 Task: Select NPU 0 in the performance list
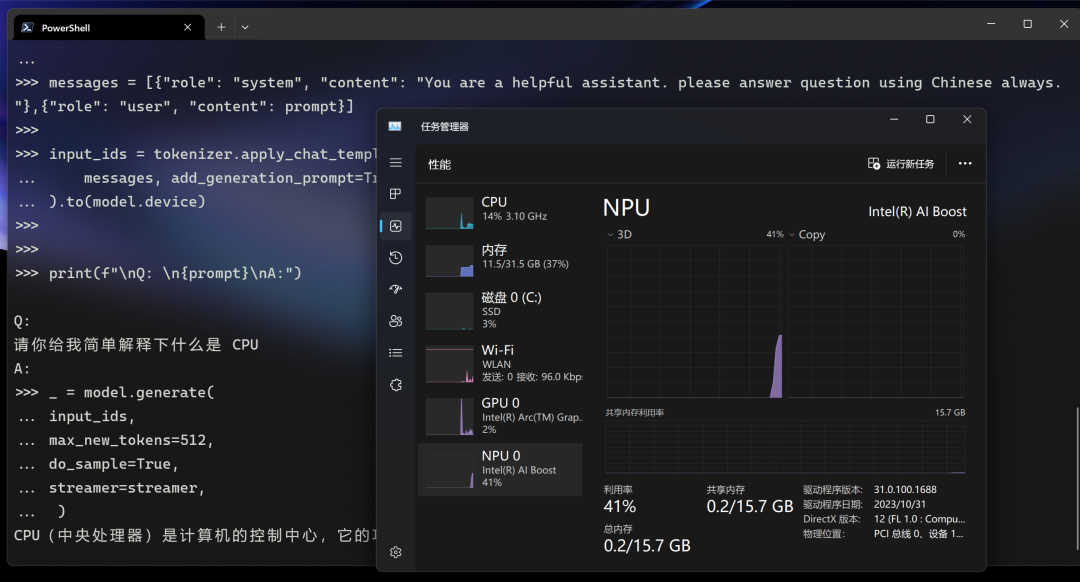[500, 468]
